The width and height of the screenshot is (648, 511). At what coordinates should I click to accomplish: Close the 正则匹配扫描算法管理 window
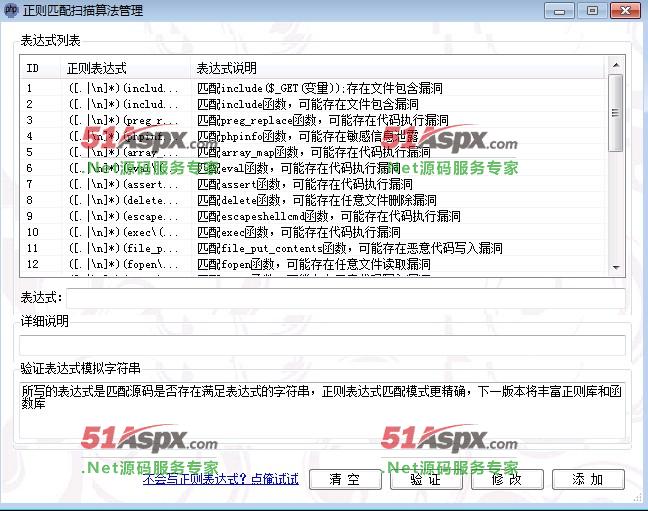625,11
